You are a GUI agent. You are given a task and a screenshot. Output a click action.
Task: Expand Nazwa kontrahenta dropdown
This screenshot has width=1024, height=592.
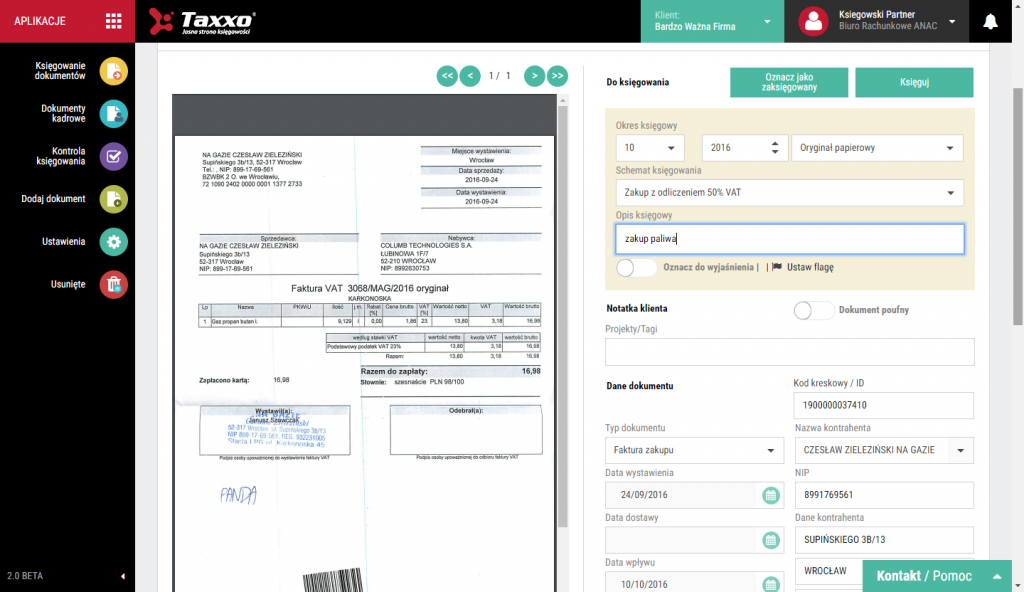pos(961,450)
